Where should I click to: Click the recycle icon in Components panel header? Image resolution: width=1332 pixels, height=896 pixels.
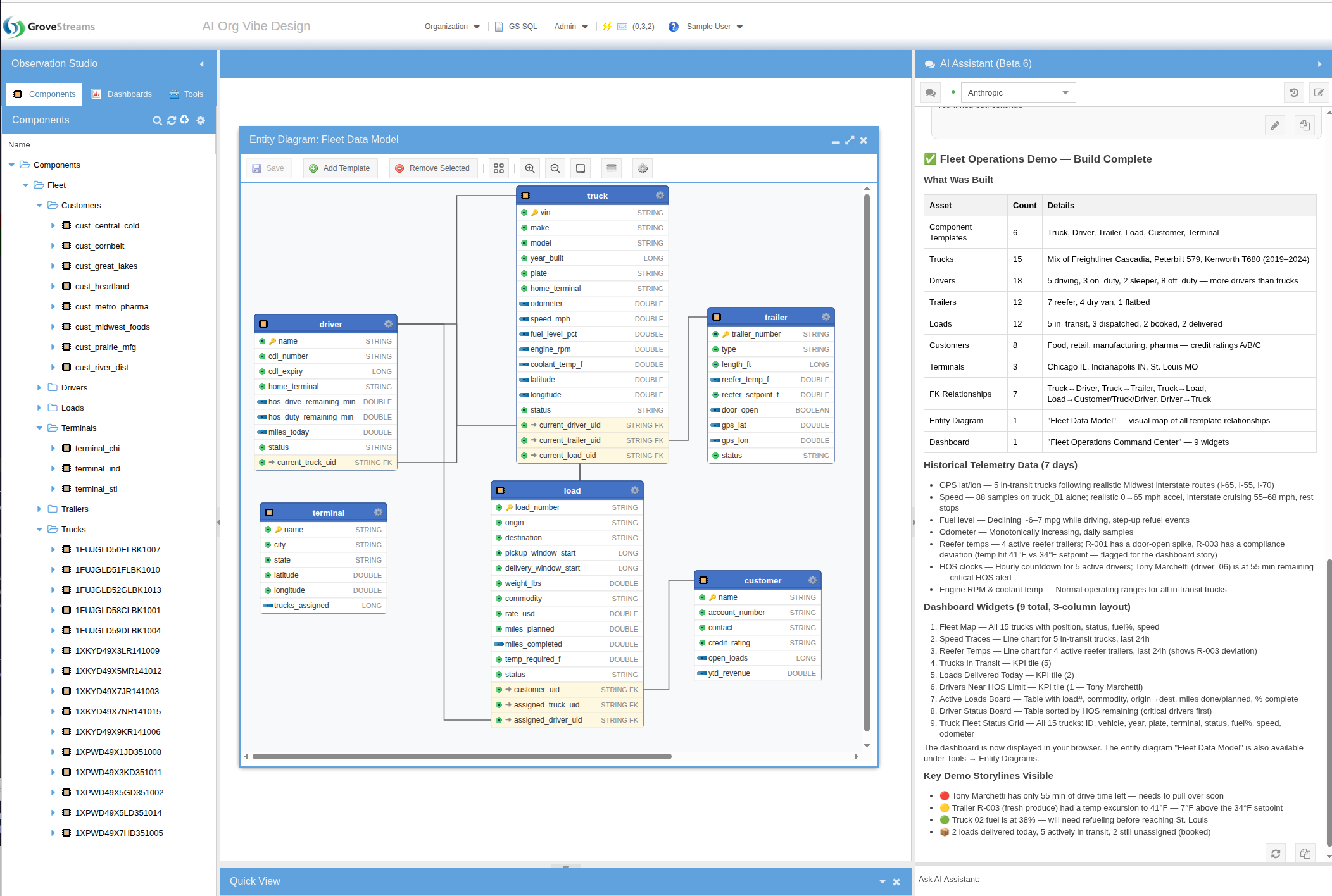[184, 120]
